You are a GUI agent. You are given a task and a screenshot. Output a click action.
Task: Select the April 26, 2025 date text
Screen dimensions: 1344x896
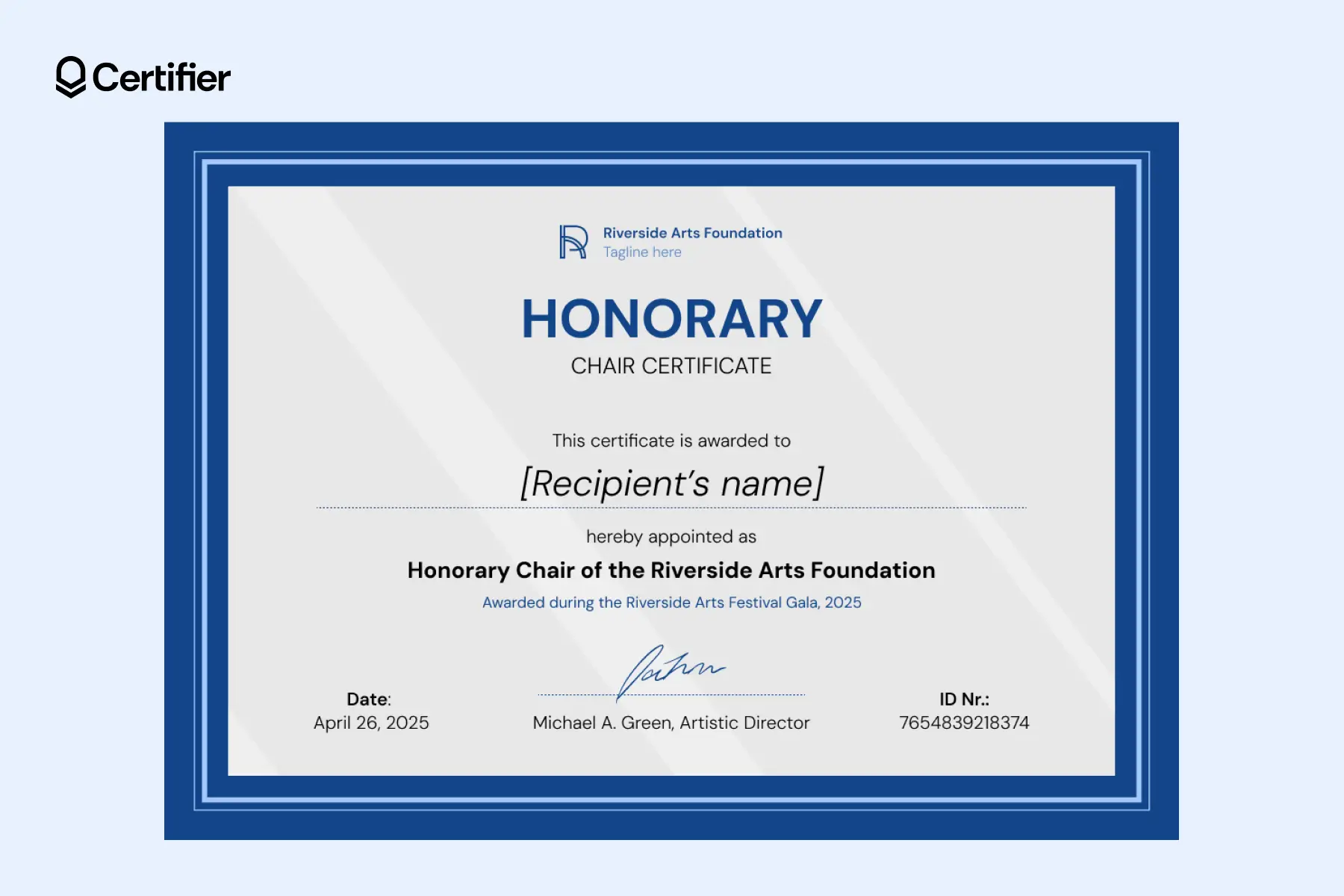tap(371, 723)
